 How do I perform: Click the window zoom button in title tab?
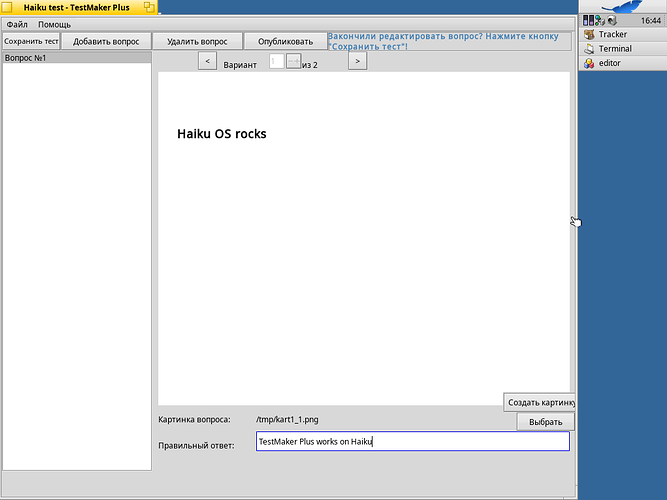[149, 7]
